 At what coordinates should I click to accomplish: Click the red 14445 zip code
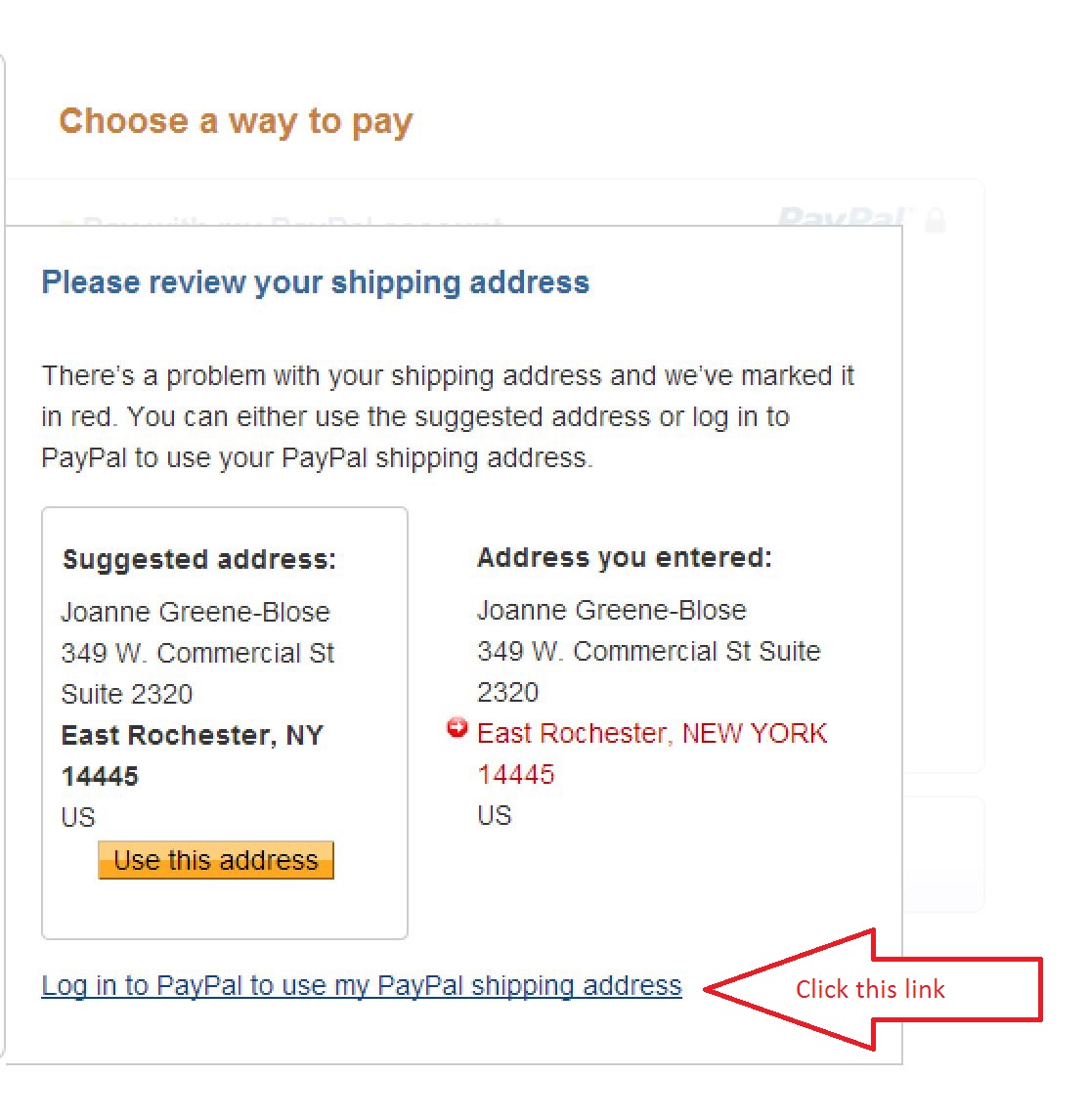point(515,774)
